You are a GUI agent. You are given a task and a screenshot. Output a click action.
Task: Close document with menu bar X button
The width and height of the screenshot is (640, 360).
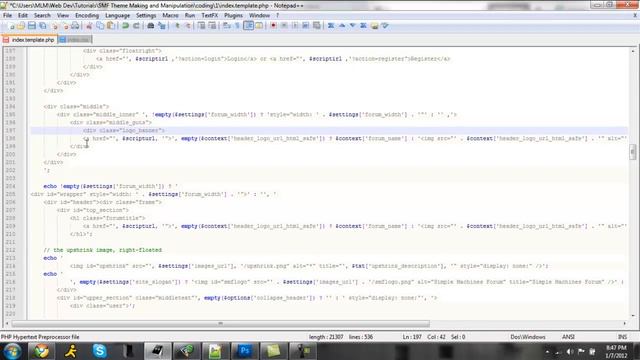(x=635, y=16)
